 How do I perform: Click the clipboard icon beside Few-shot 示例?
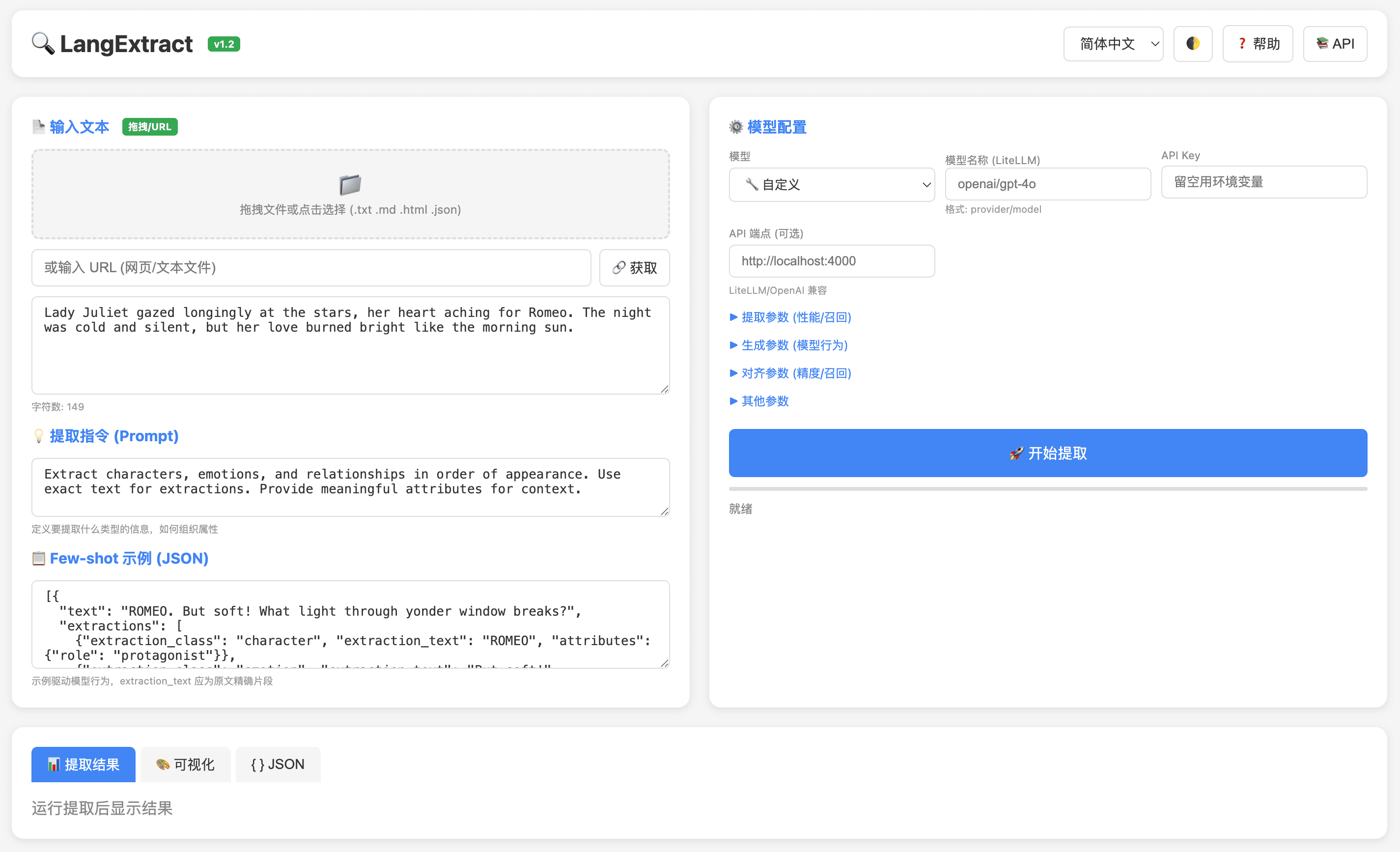pyautogui.click(x=38, y=558)
